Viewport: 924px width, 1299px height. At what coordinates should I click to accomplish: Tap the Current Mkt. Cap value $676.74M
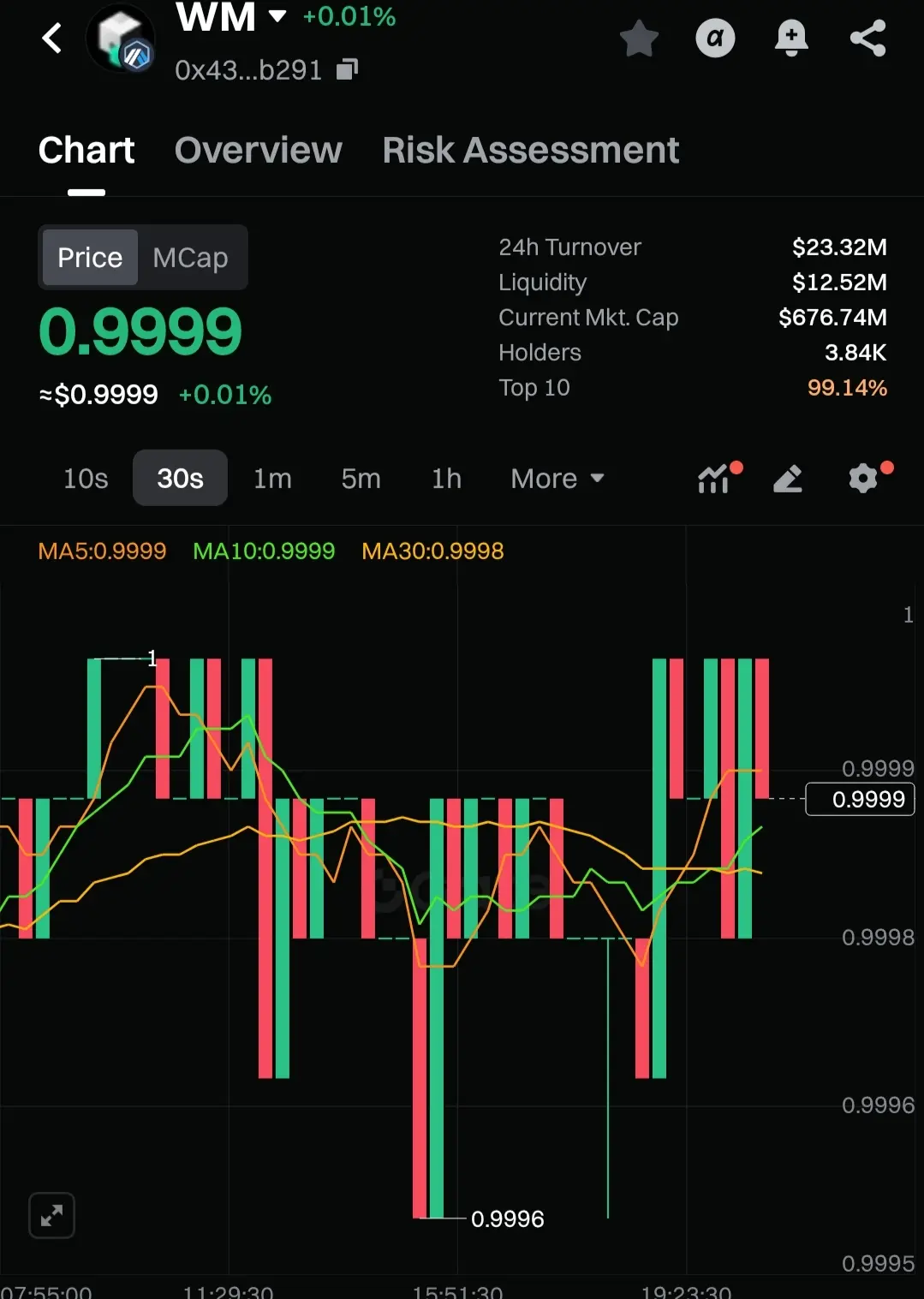[x=832, y=318]
